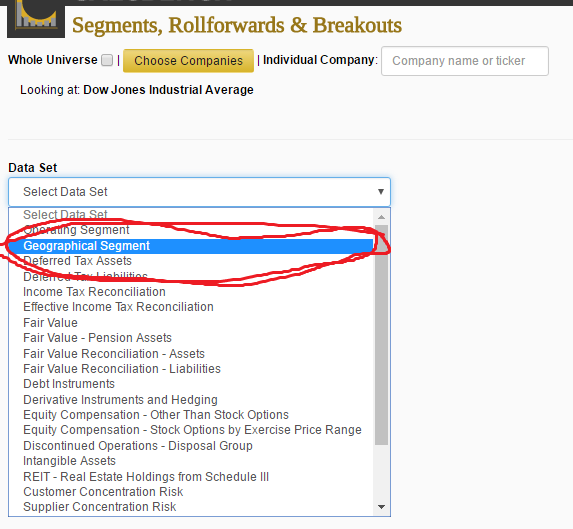Choose Derivative Instruments and Hedging
The image size is (573, 529).
pyautogui.click(x=191, y=400)
